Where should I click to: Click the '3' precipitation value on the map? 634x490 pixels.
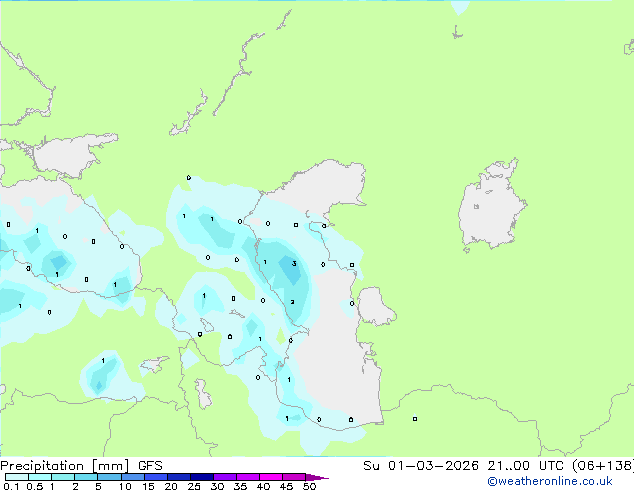tap(294, 264)
